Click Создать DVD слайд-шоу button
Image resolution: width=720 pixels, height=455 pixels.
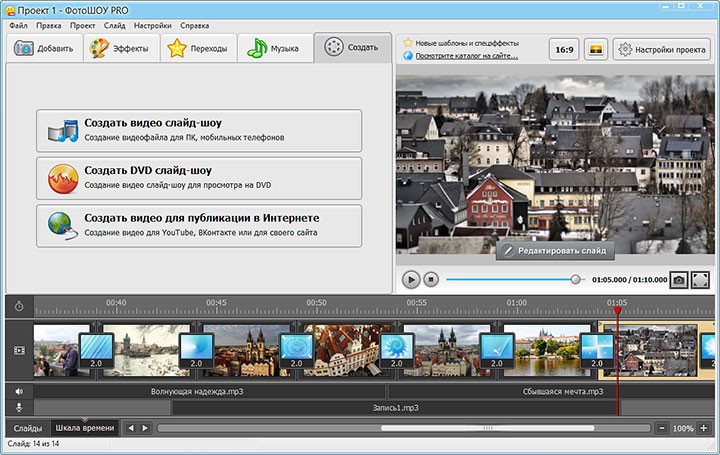pos(199,177)
